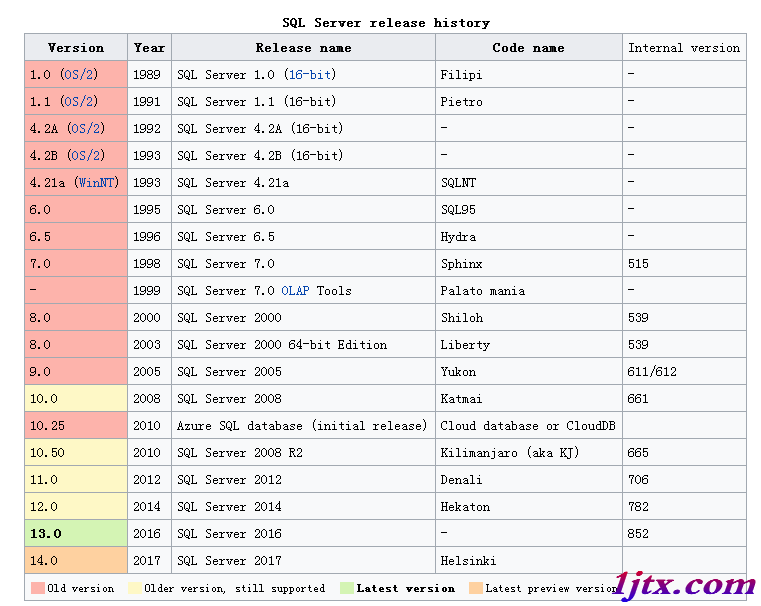Image resolution: width=761 pixels, height=606 pixels.
Task: Click the version 13.0 green cell
Action: (x=76, y=534)
